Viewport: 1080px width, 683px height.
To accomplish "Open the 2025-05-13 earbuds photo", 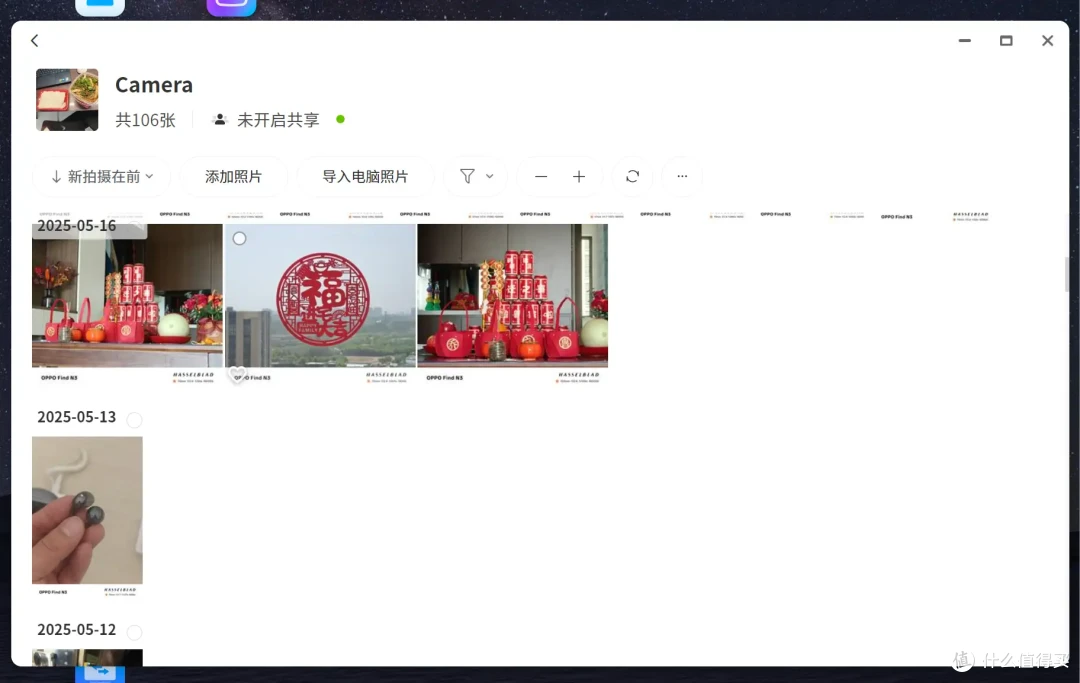I will tap(87, 516).
